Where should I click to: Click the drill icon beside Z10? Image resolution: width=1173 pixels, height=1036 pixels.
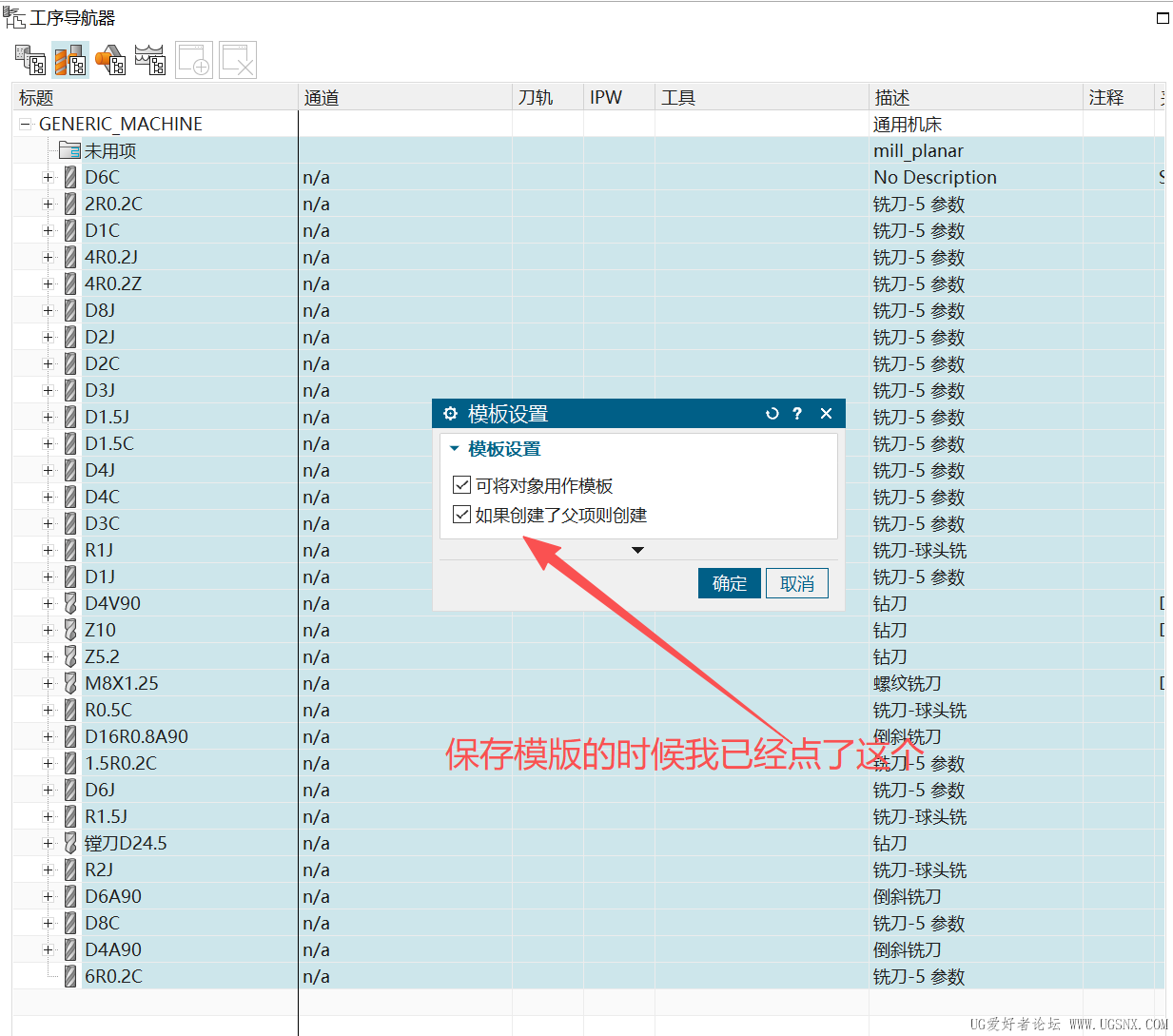[x=70, y=630]
